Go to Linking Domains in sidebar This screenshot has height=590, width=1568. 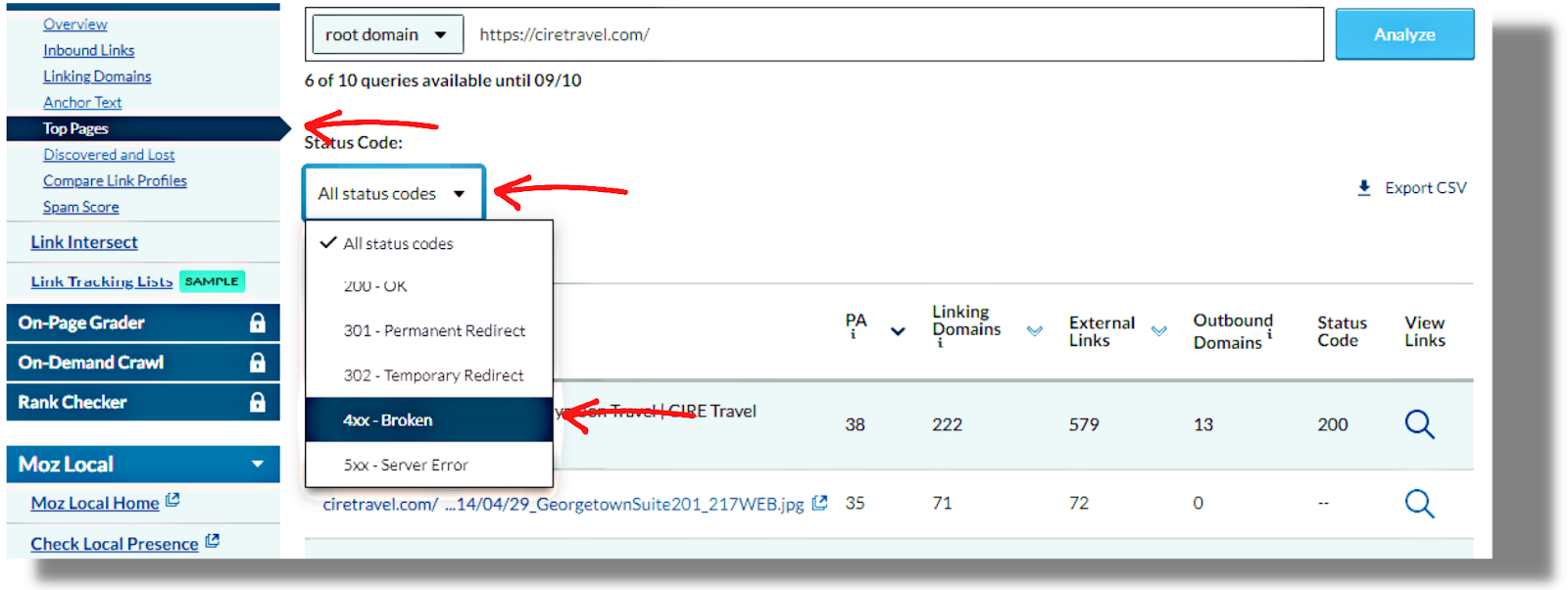click(x=97, y=76)
